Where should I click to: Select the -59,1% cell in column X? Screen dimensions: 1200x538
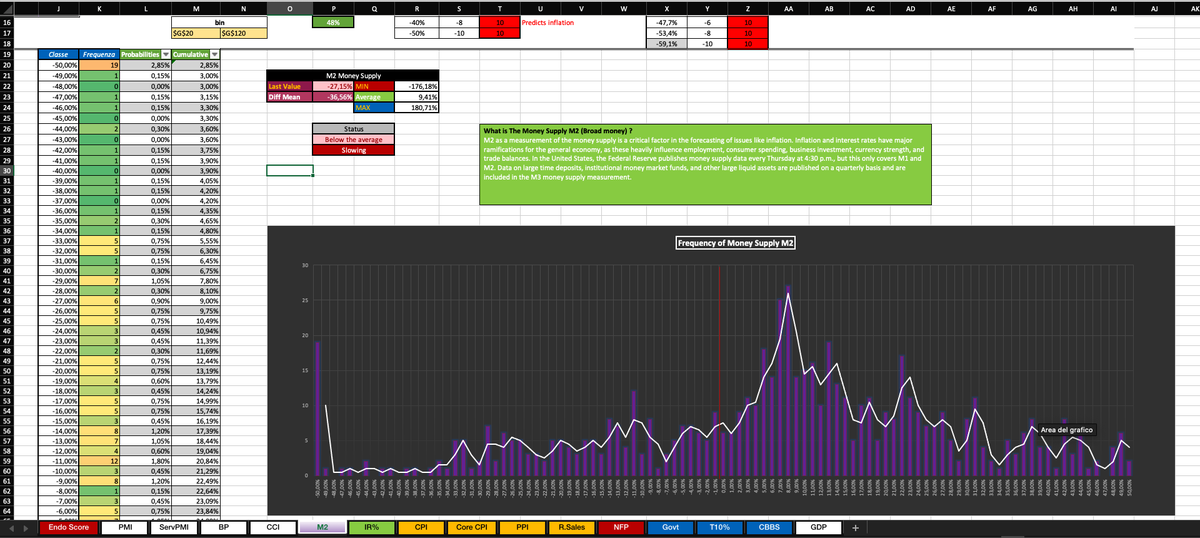pos(666,44)
